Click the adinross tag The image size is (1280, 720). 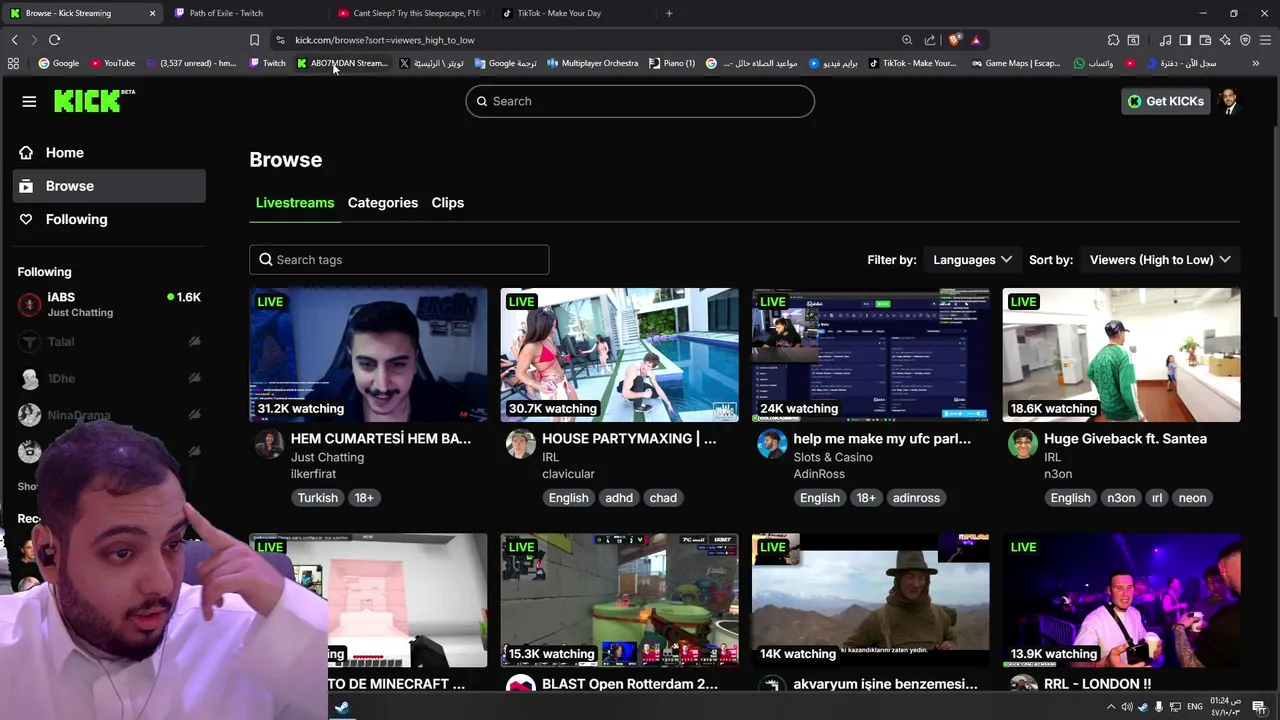(x=916, y=498)
